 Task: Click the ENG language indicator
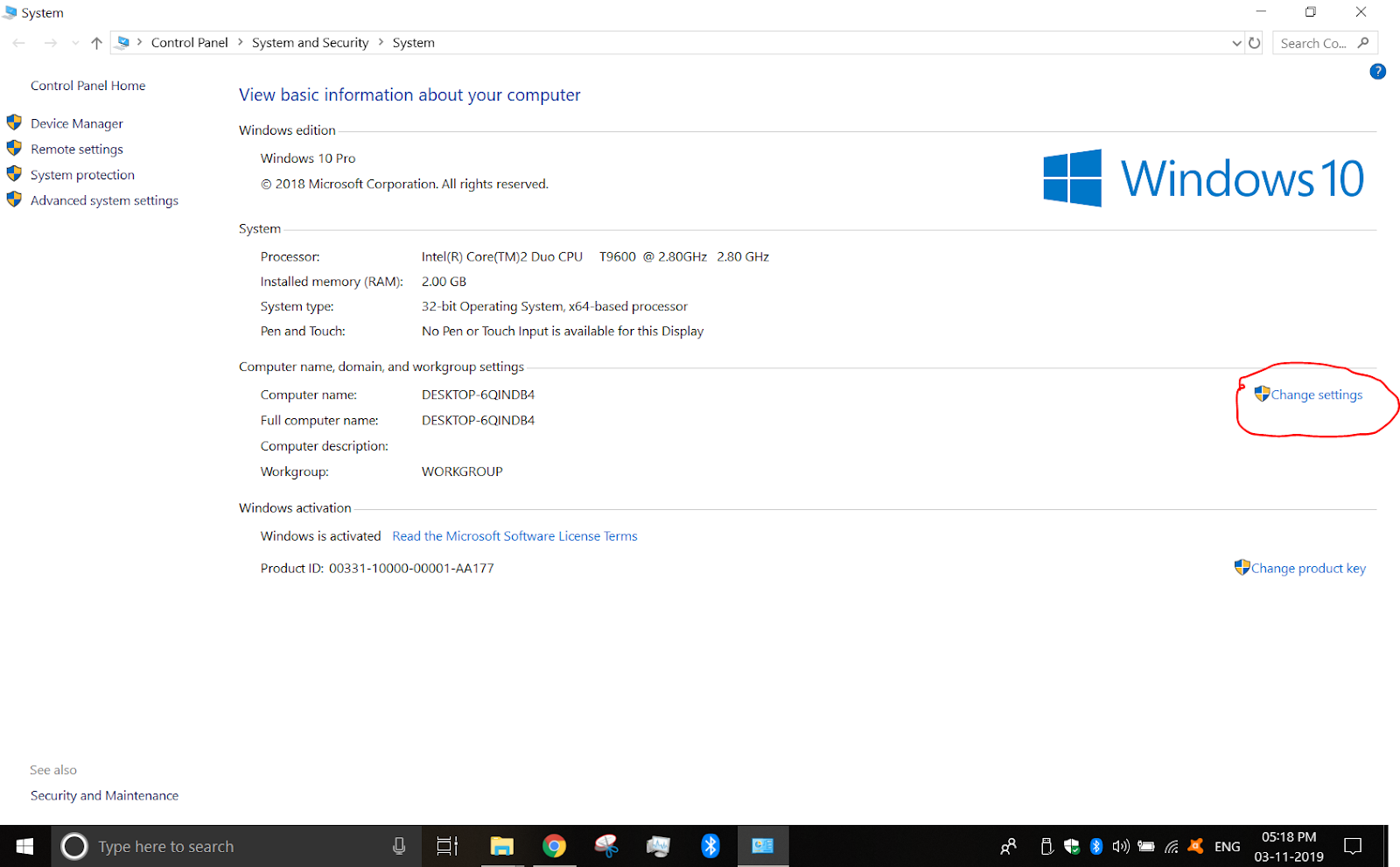pyautogui.click(x=1228, y=846)
